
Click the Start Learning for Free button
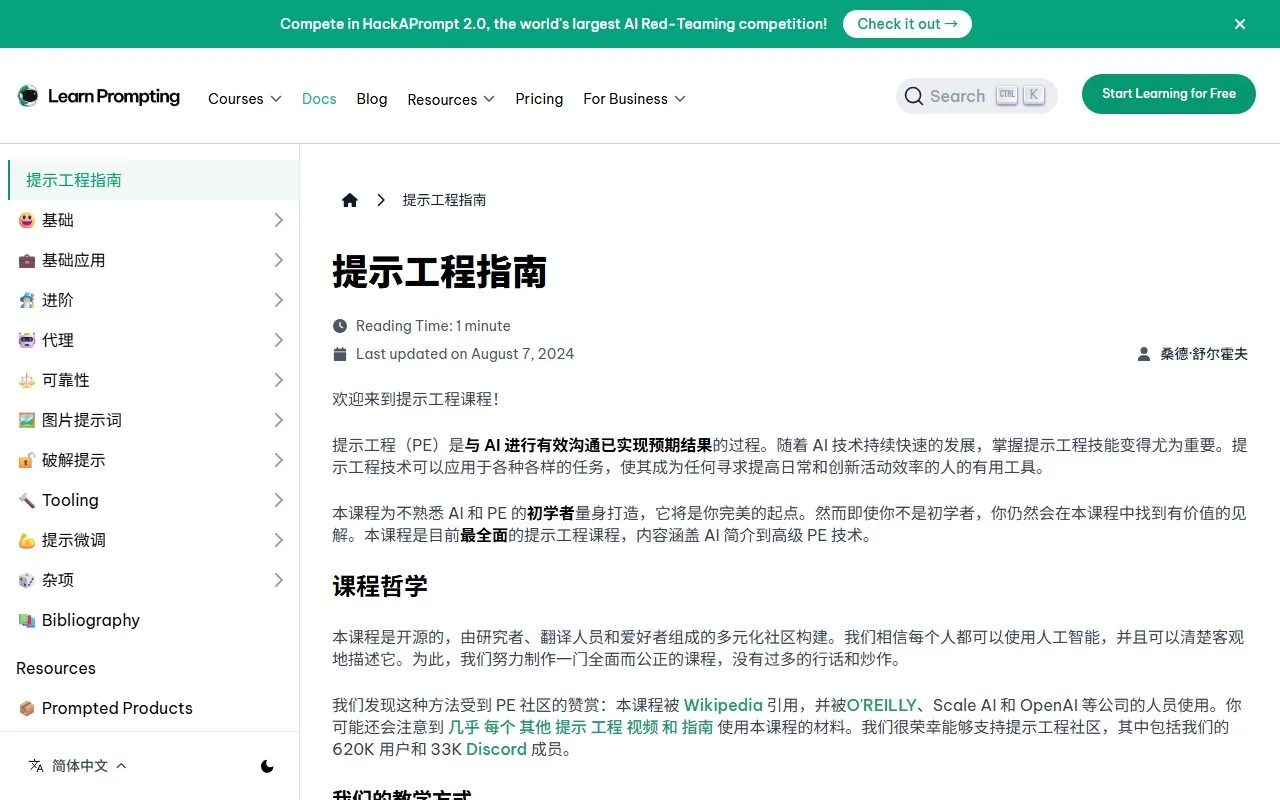1168,94
